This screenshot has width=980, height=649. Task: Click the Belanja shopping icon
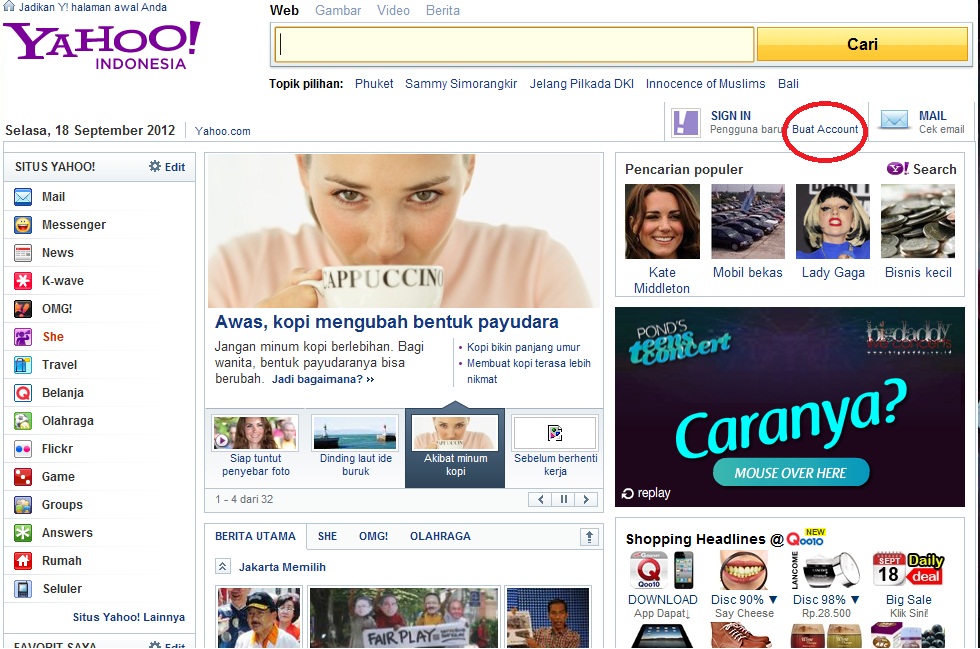coord(23,393)
